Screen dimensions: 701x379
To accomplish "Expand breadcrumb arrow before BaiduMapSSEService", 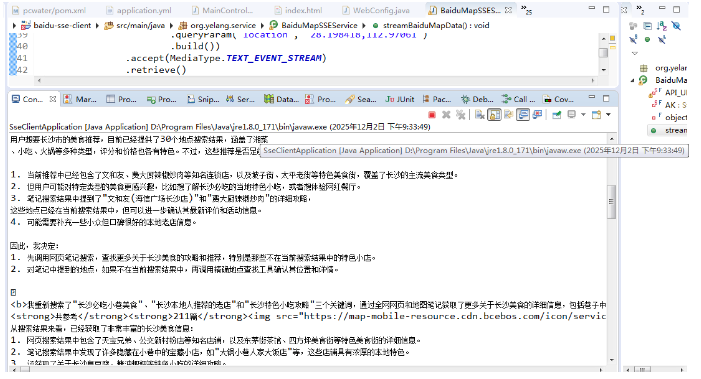I will [262, 25].
